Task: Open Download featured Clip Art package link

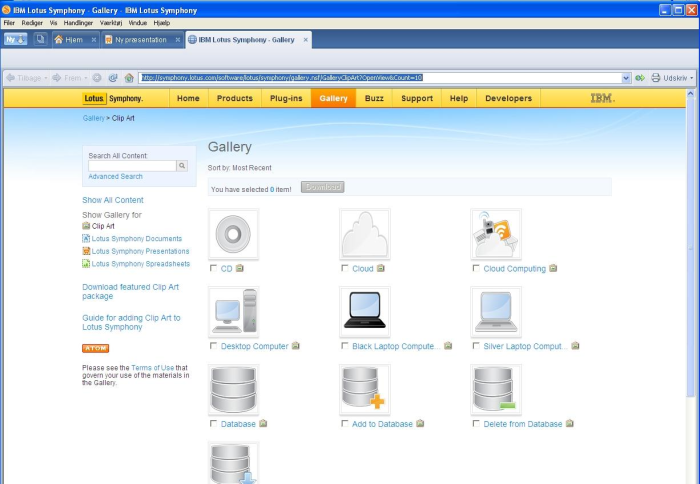Action: (130, 292)
